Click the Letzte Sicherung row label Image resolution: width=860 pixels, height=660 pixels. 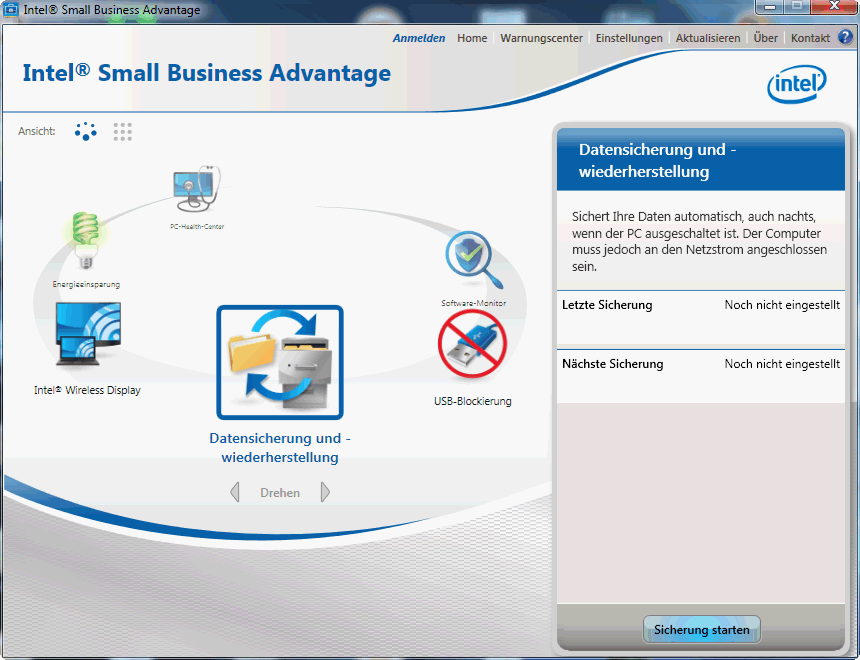point(607,305)
